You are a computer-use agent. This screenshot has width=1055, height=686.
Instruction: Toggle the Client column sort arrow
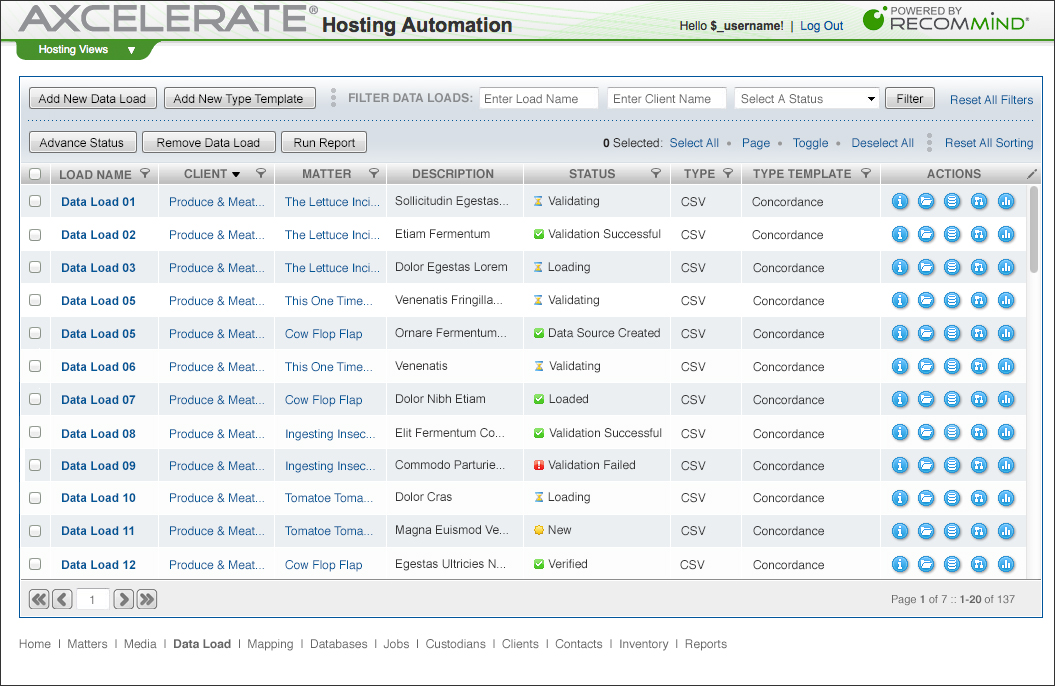pyautogui.click(x=236, y=174)
